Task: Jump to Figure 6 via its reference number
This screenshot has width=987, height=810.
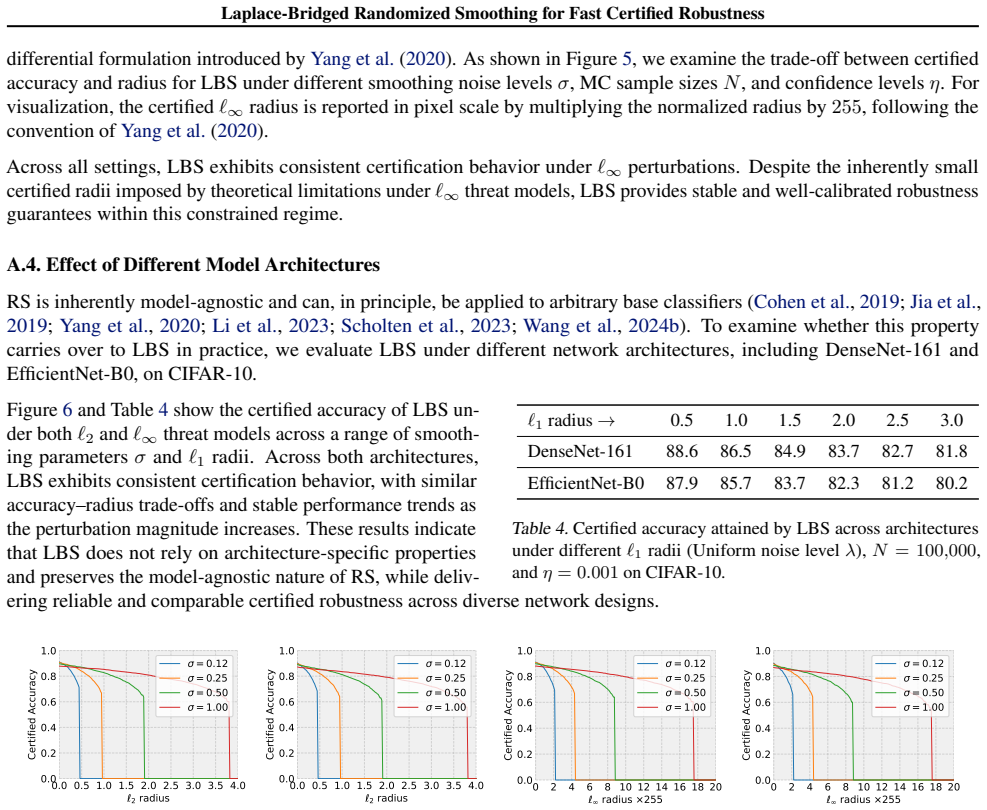Action: coord(67,410)
